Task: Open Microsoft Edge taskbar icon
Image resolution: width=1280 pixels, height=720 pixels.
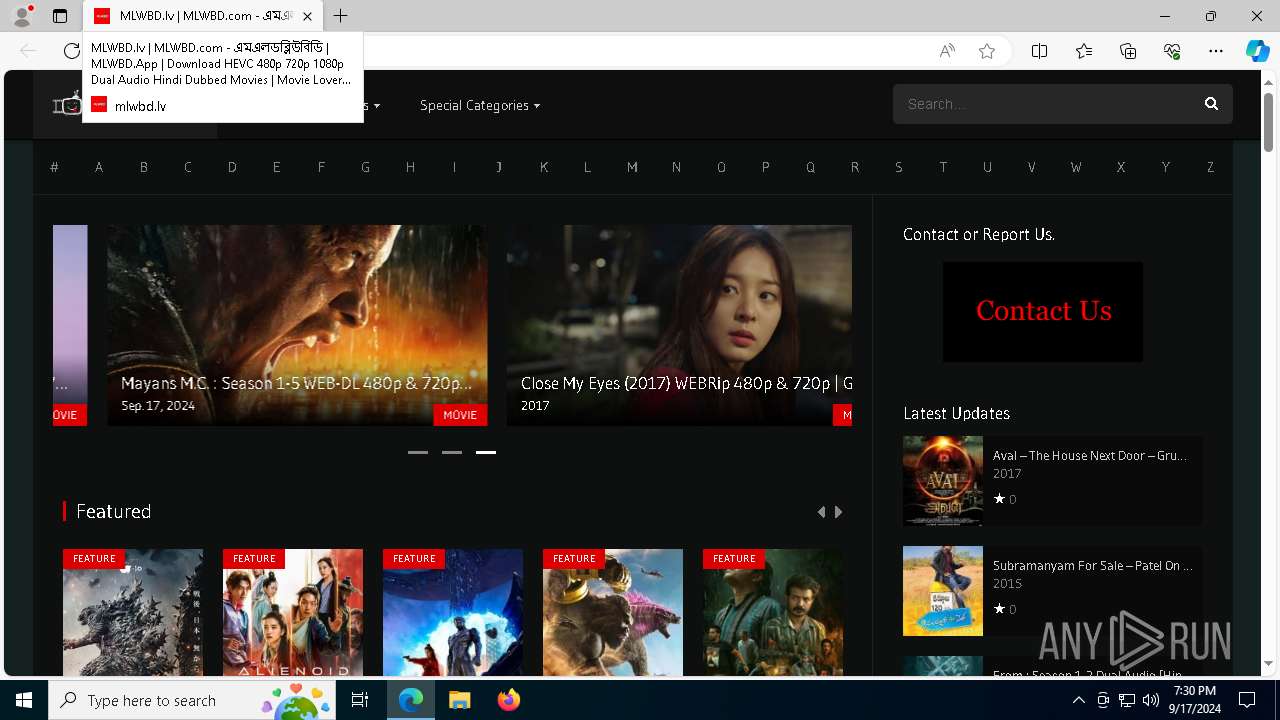Action: tap(411, 700)
